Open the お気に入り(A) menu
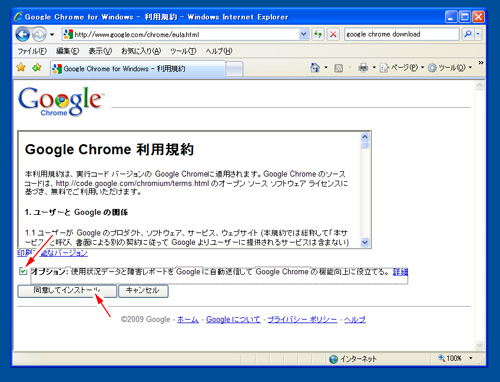The height and width of the screenshot is (382, 500). click(x=141, y=51)
